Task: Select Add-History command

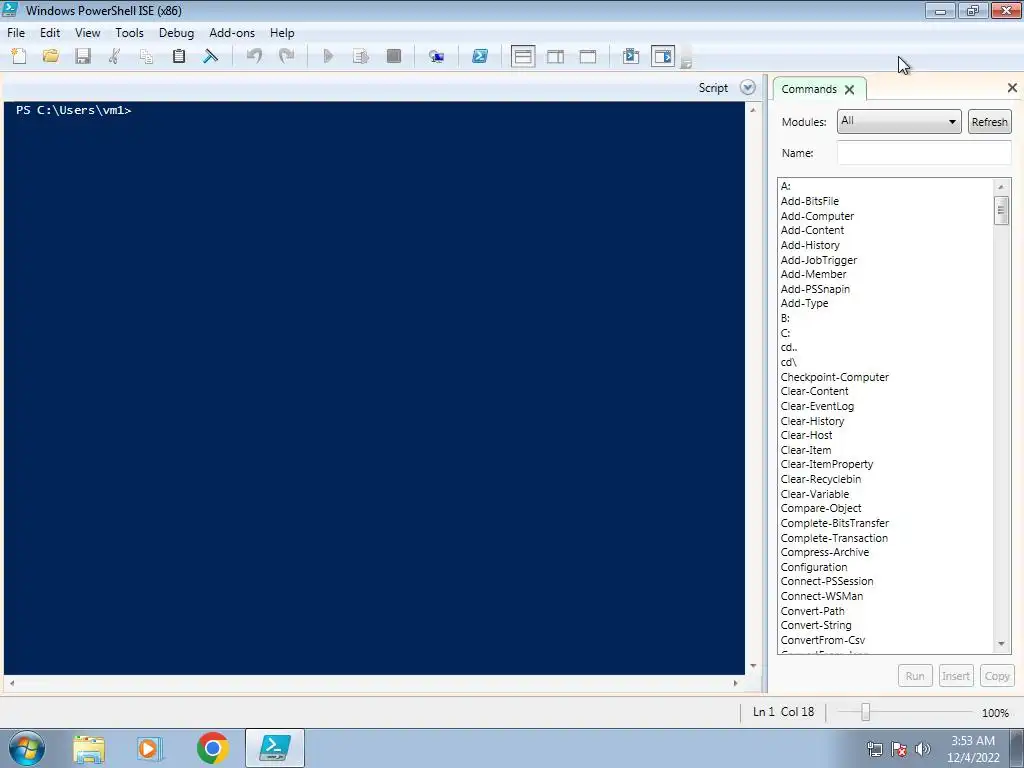Action: pos(810,246)
